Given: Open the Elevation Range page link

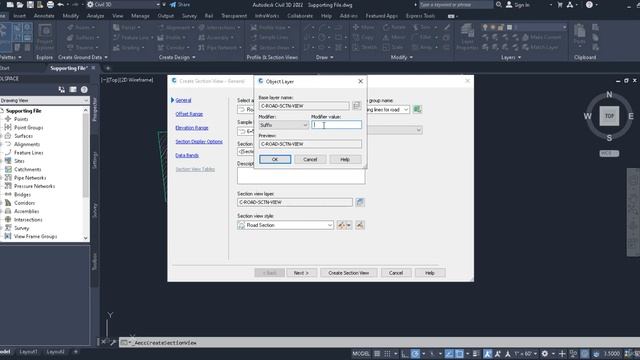Looking at the screenshot, I should [192, 128].
